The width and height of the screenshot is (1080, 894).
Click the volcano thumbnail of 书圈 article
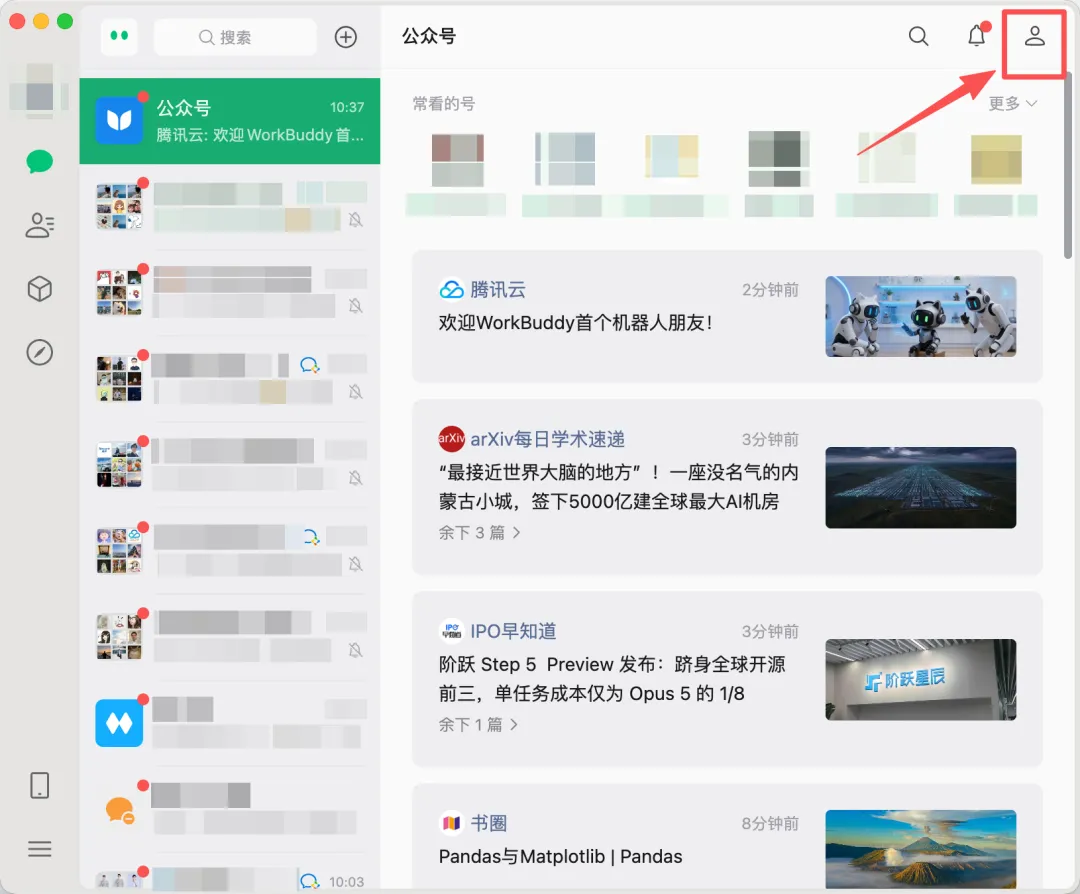click(920, 850)
